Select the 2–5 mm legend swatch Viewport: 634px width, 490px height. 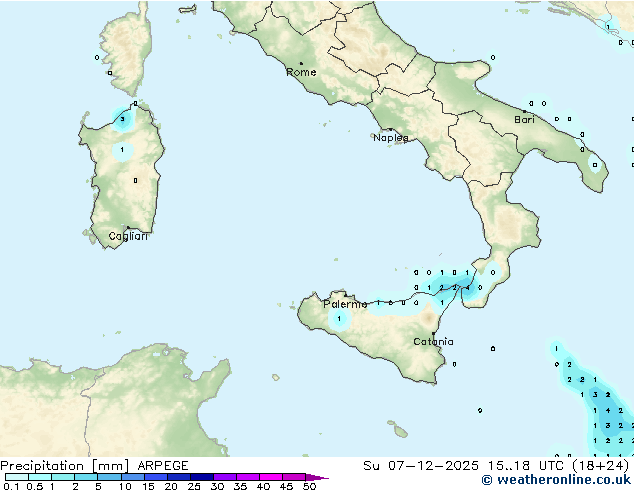point(86,477)
